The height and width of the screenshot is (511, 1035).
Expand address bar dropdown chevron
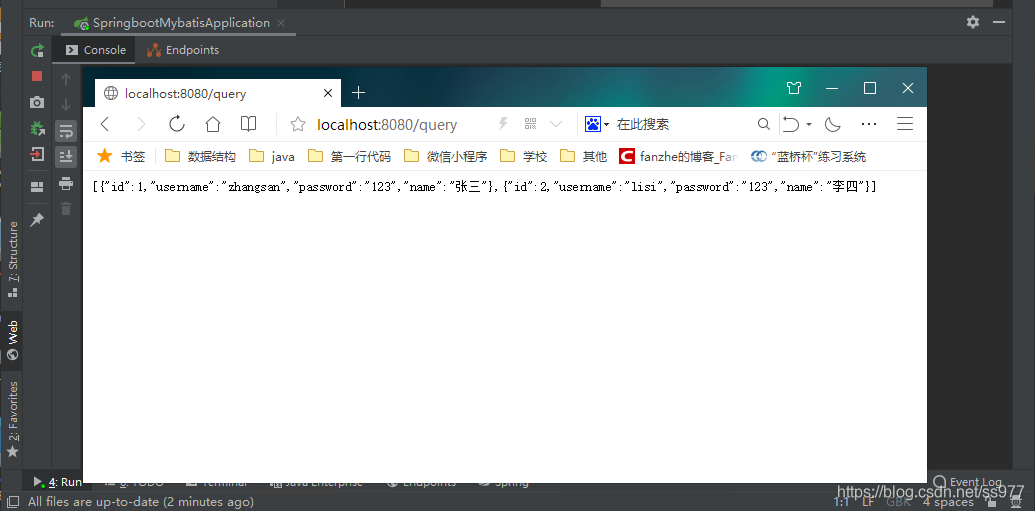[556, 124]
